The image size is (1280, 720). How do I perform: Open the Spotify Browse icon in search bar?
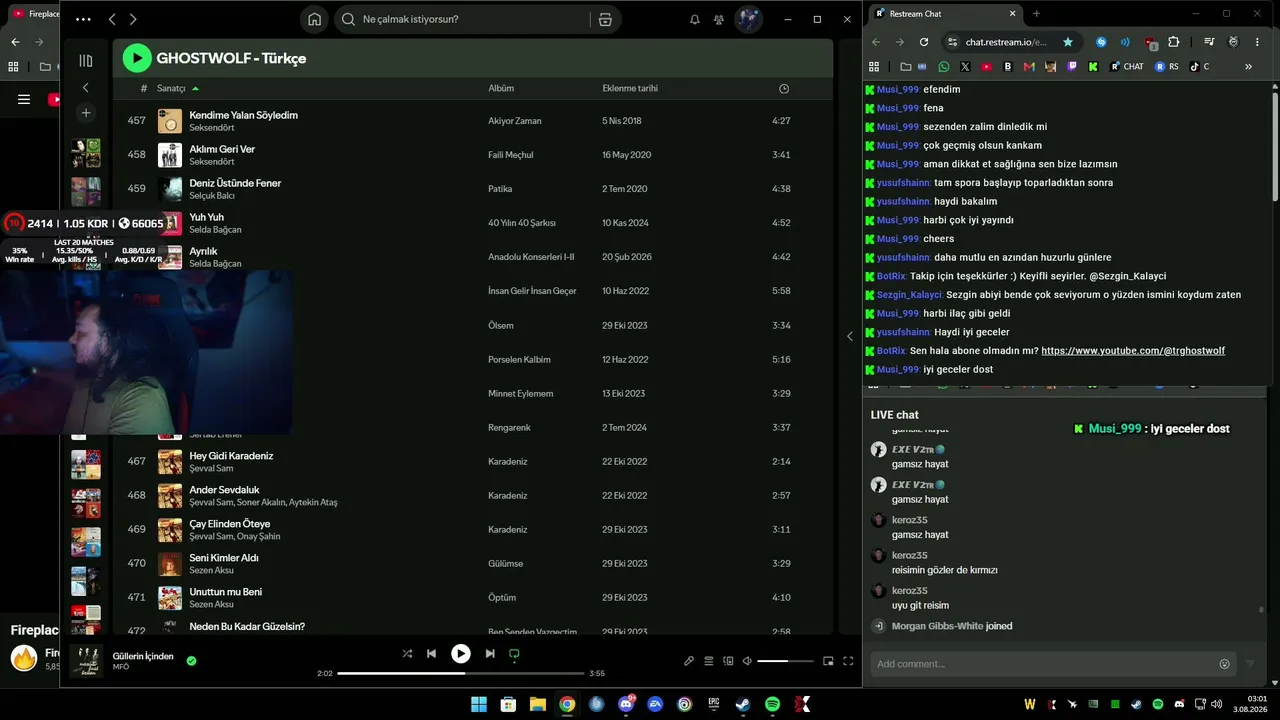point(605,19)
